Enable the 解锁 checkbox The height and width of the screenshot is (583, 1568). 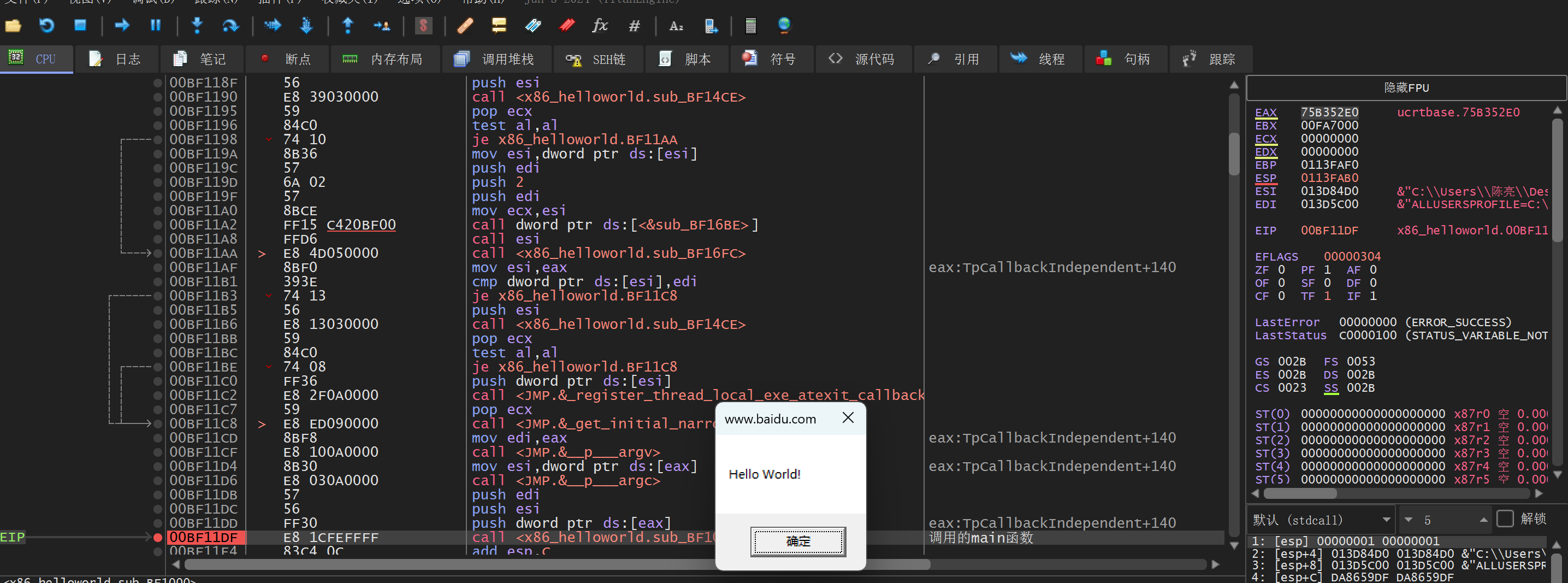tap(1504, 519)
